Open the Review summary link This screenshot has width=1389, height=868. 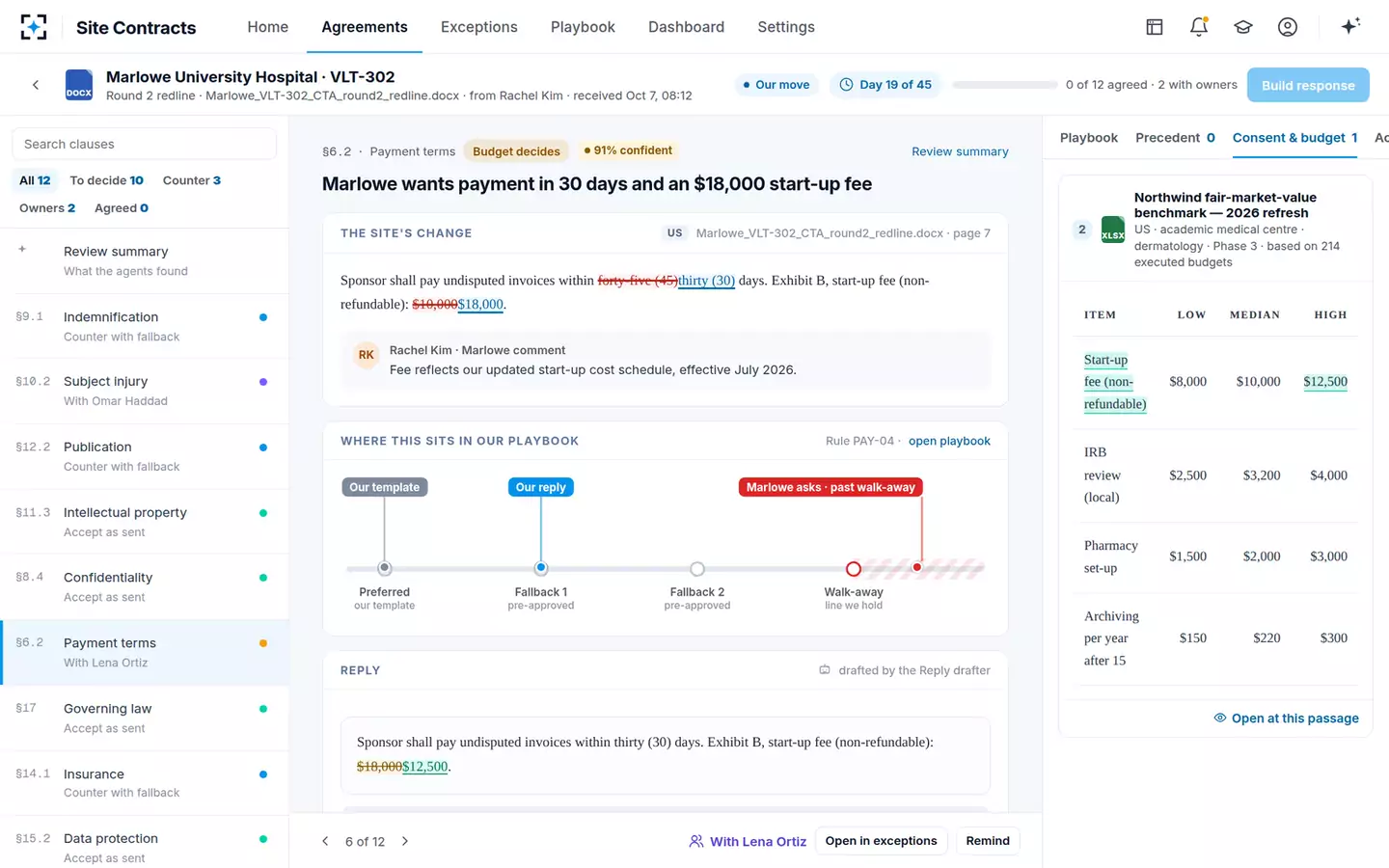tap(960, 151)
